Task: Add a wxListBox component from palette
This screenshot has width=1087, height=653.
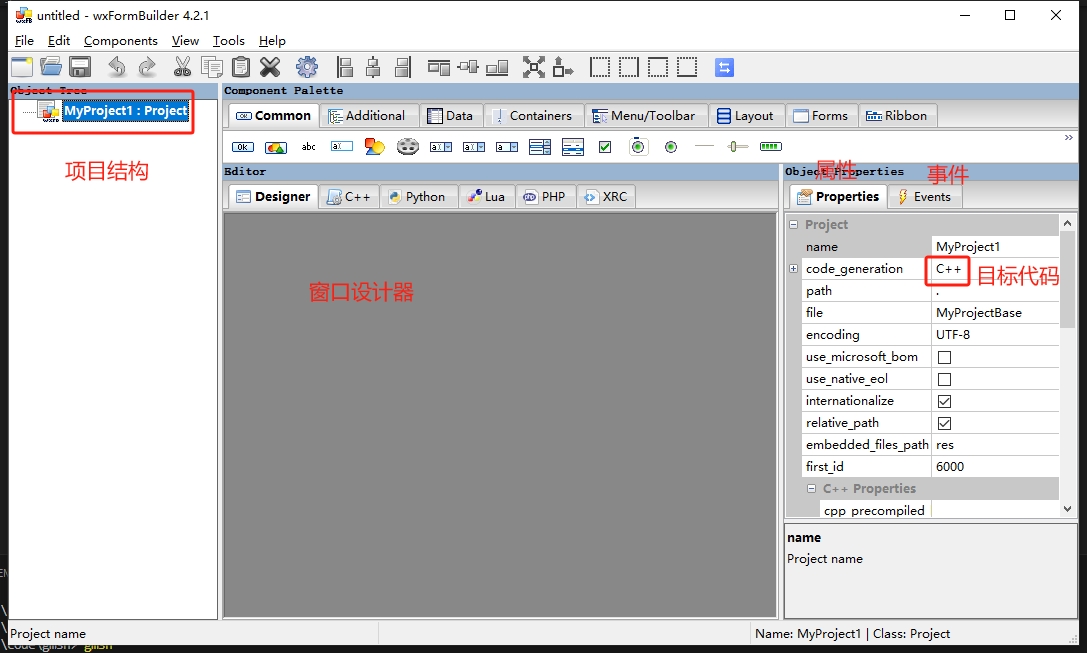Action: pos(539,147)
